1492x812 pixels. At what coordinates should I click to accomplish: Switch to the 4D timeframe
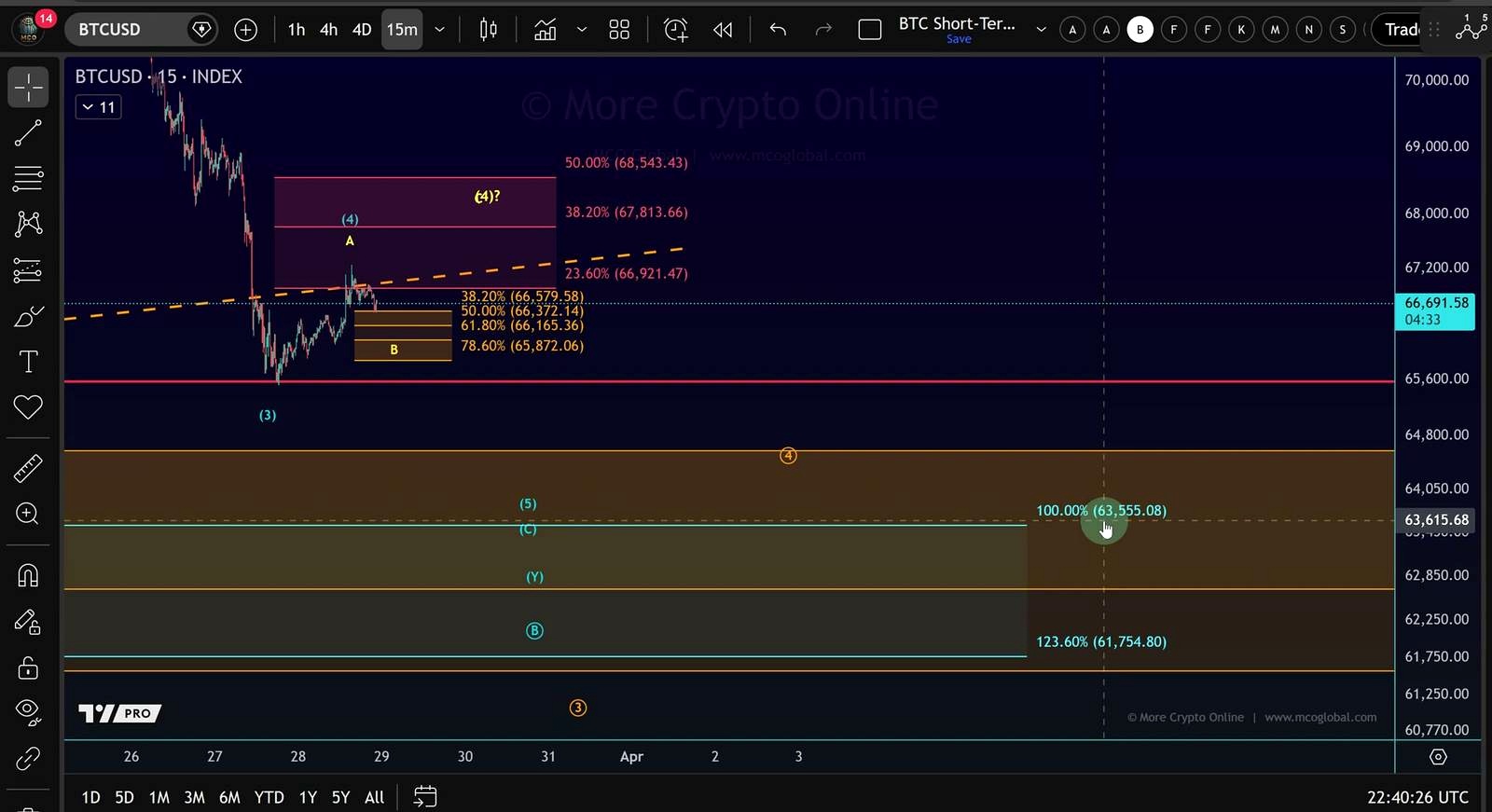[362, 30]
